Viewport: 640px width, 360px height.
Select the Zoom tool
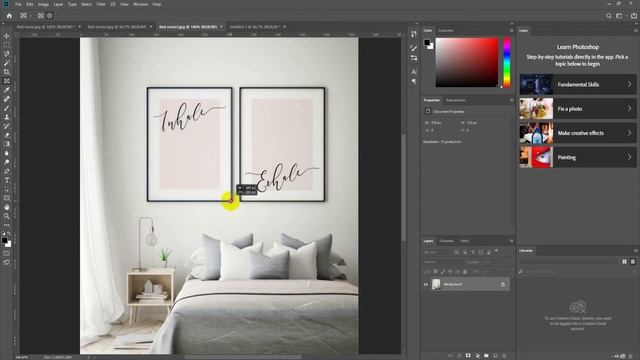click(x=7, y=216)
